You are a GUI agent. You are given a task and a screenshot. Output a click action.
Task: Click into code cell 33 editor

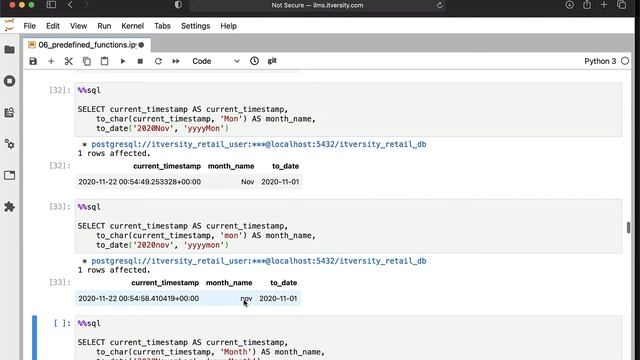348,226
